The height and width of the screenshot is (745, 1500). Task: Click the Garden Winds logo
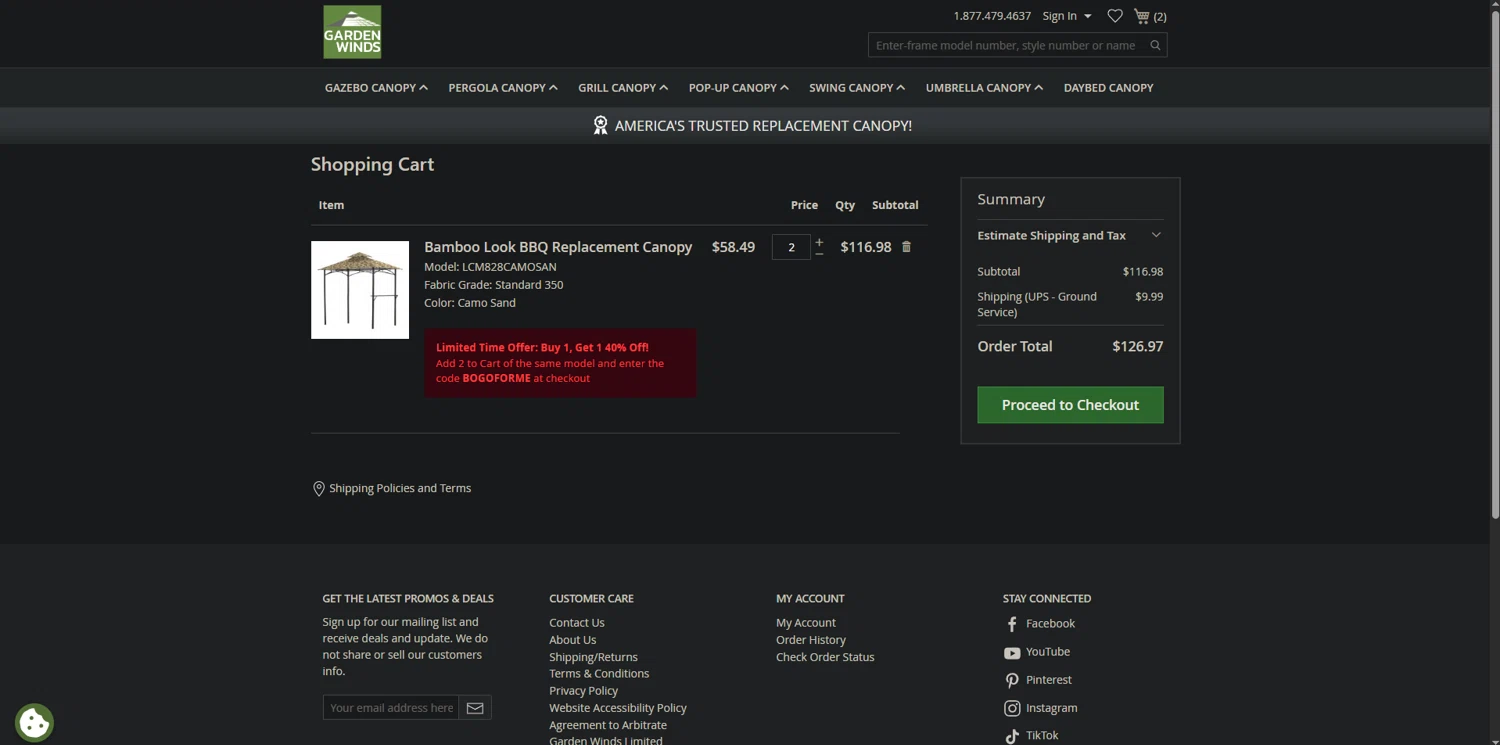[x=352, y=32]
